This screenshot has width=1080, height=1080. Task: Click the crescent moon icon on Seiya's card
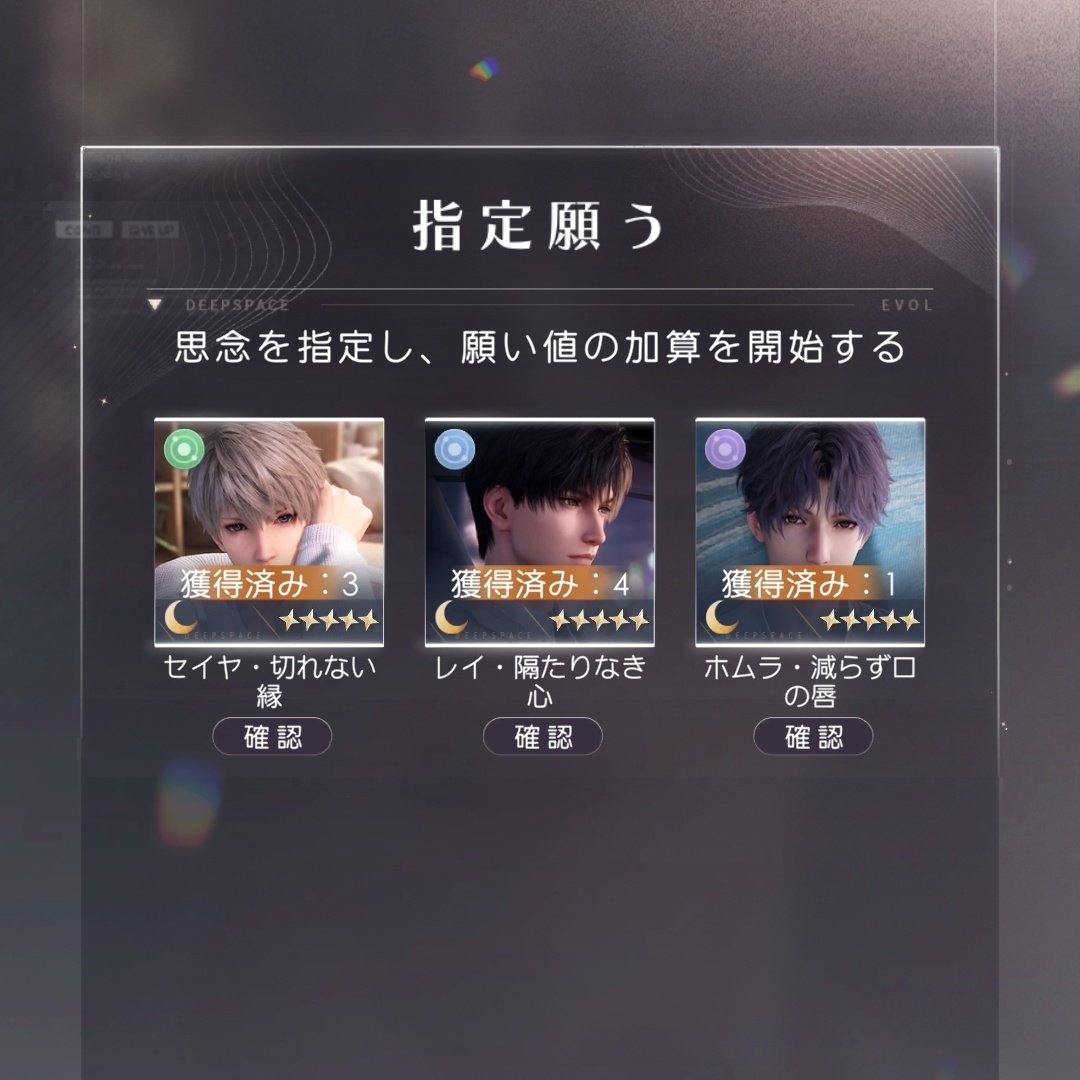[x=180, y=616]
